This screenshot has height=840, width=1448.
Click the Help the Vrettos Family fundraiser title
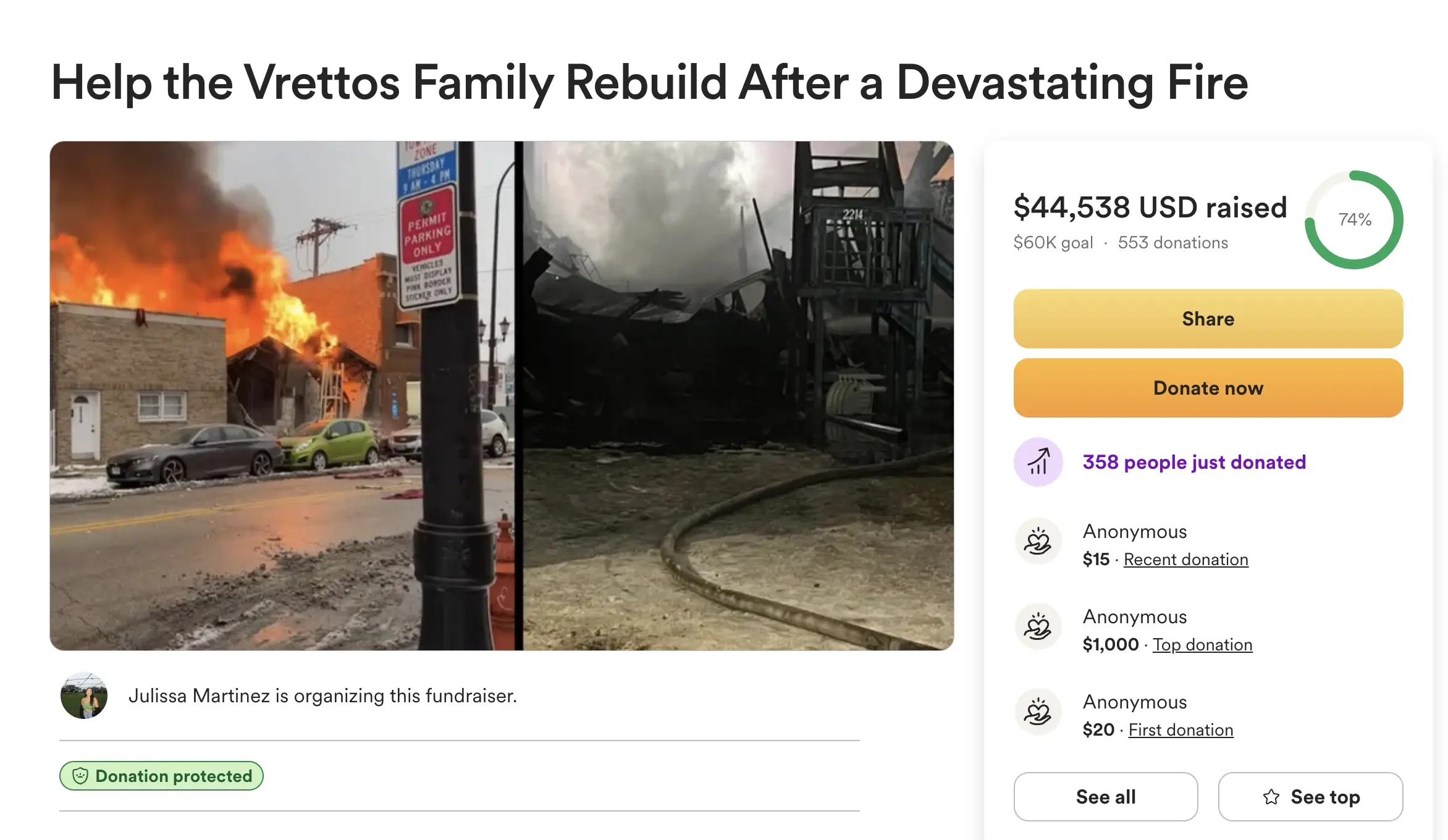tap(649, 82)
